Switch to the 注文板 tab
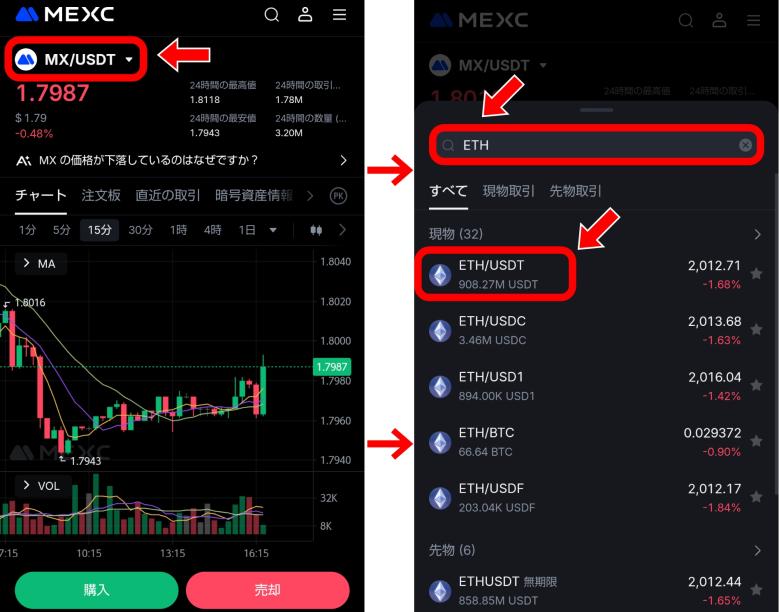This screenshot has height=612, width=779. click(x=101, y=195)
